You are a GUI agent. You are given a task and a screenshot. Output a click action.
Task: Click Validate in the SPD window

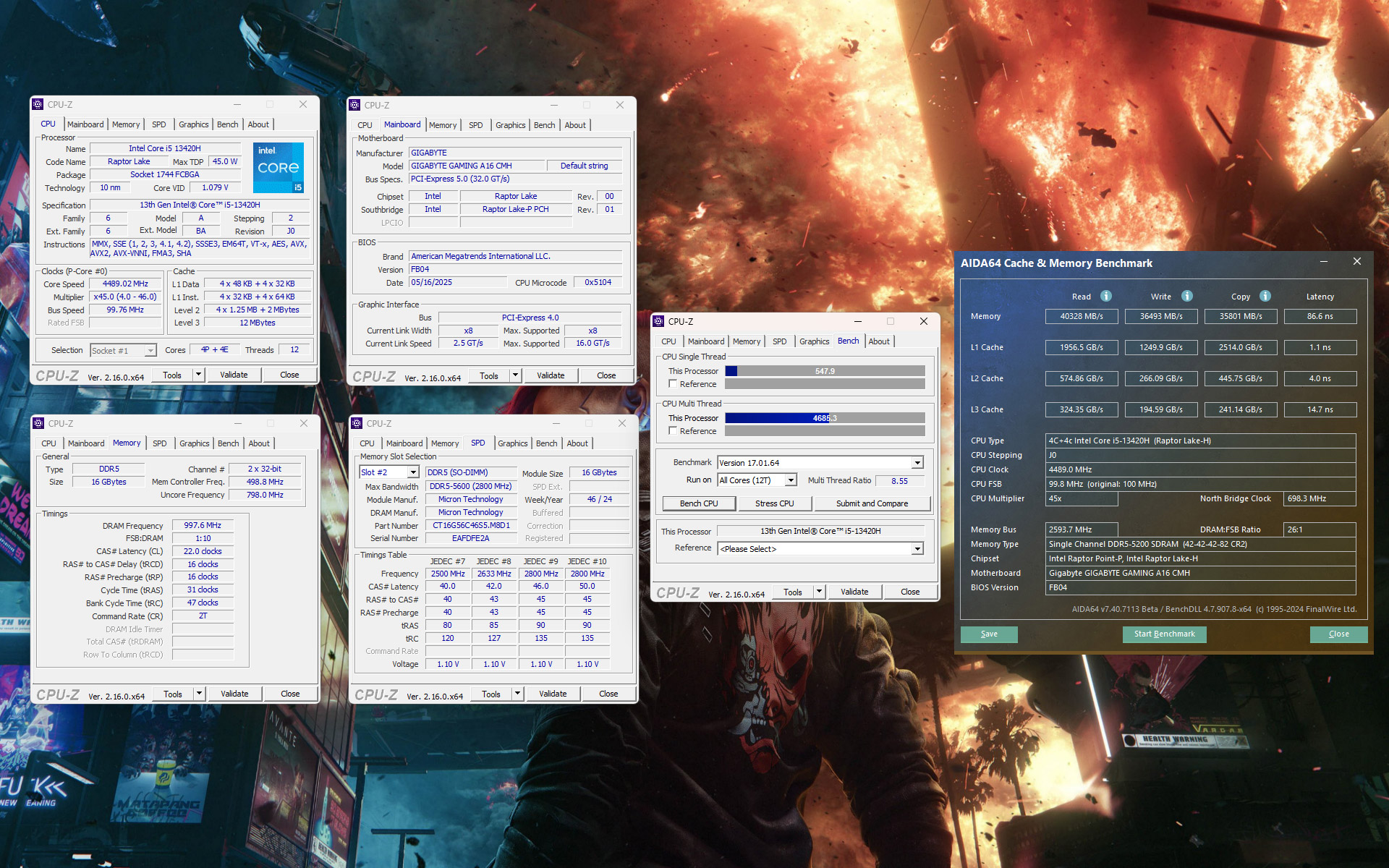coord(553,694)
